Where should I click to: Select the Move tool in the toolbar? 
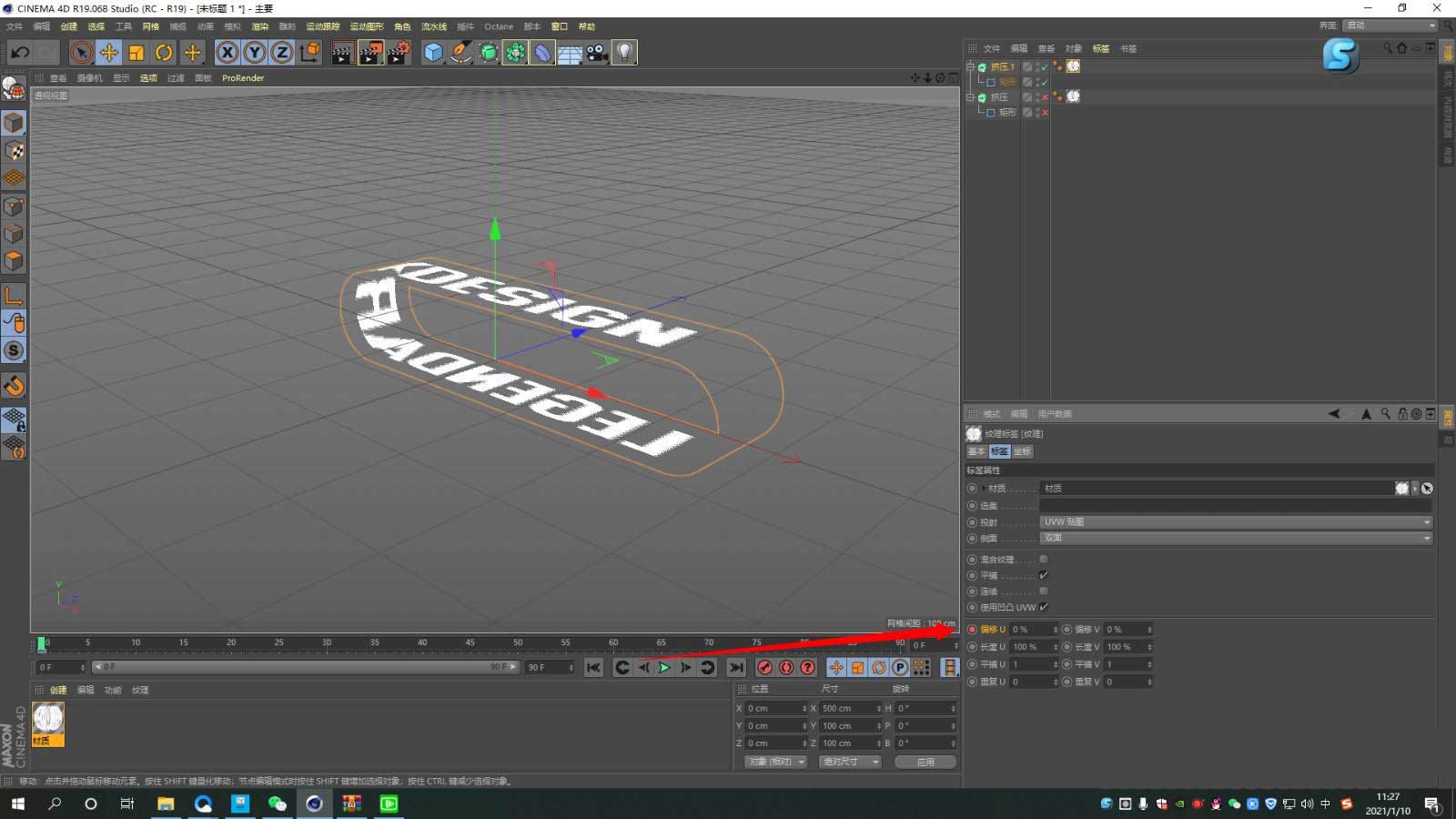[x=108, y=52]
